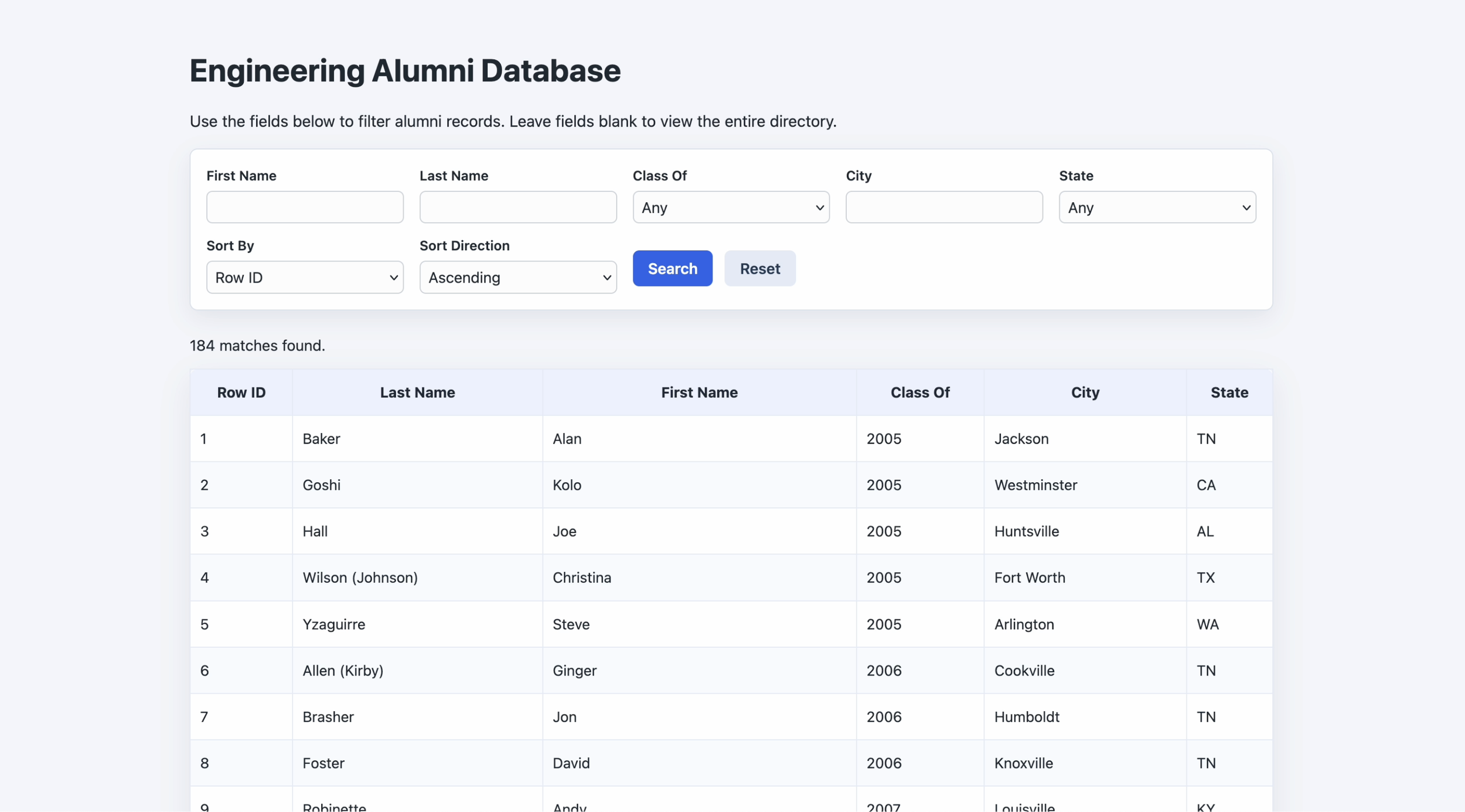
Task: Select the City text input
Action: 943,207
